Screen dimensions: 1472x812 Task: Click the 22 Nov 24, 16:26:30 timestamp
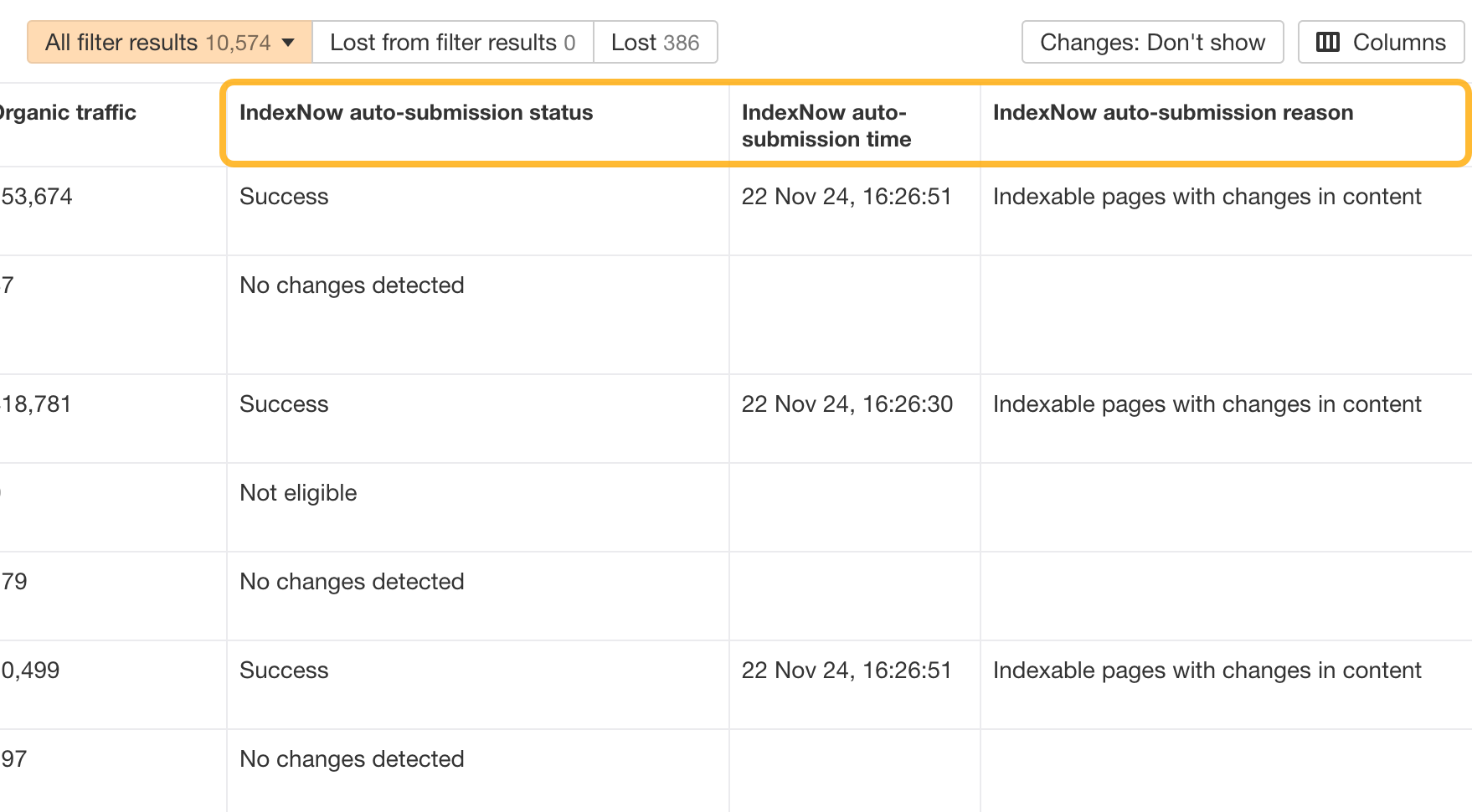coord(847,404)
